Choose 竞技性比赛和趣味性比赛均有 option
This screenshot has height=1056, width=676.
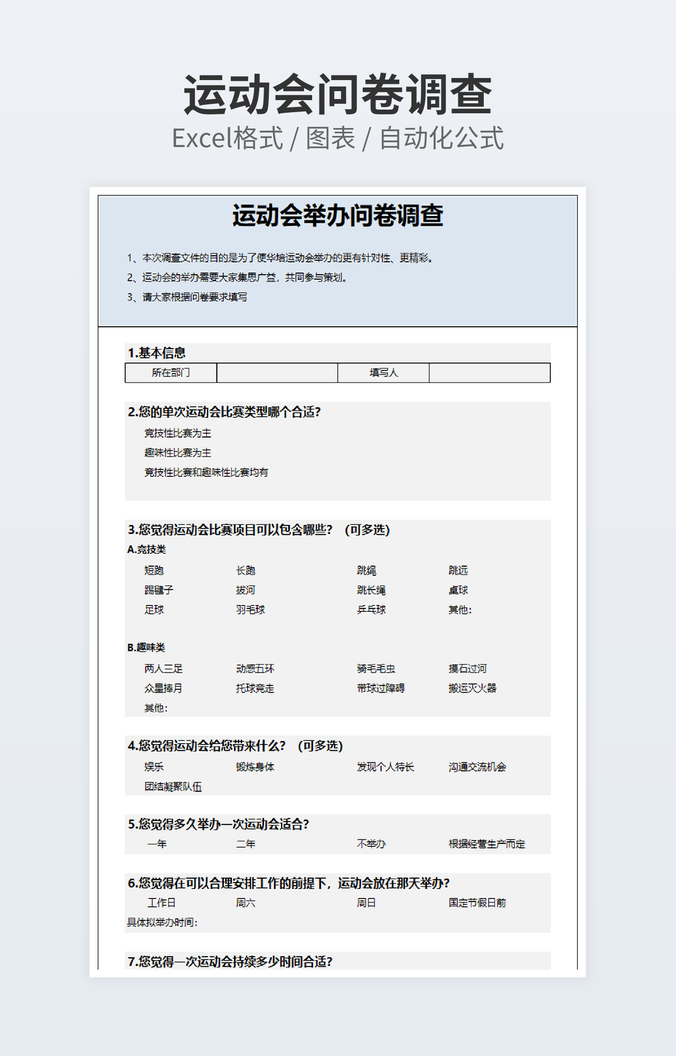tap(206, 472)
